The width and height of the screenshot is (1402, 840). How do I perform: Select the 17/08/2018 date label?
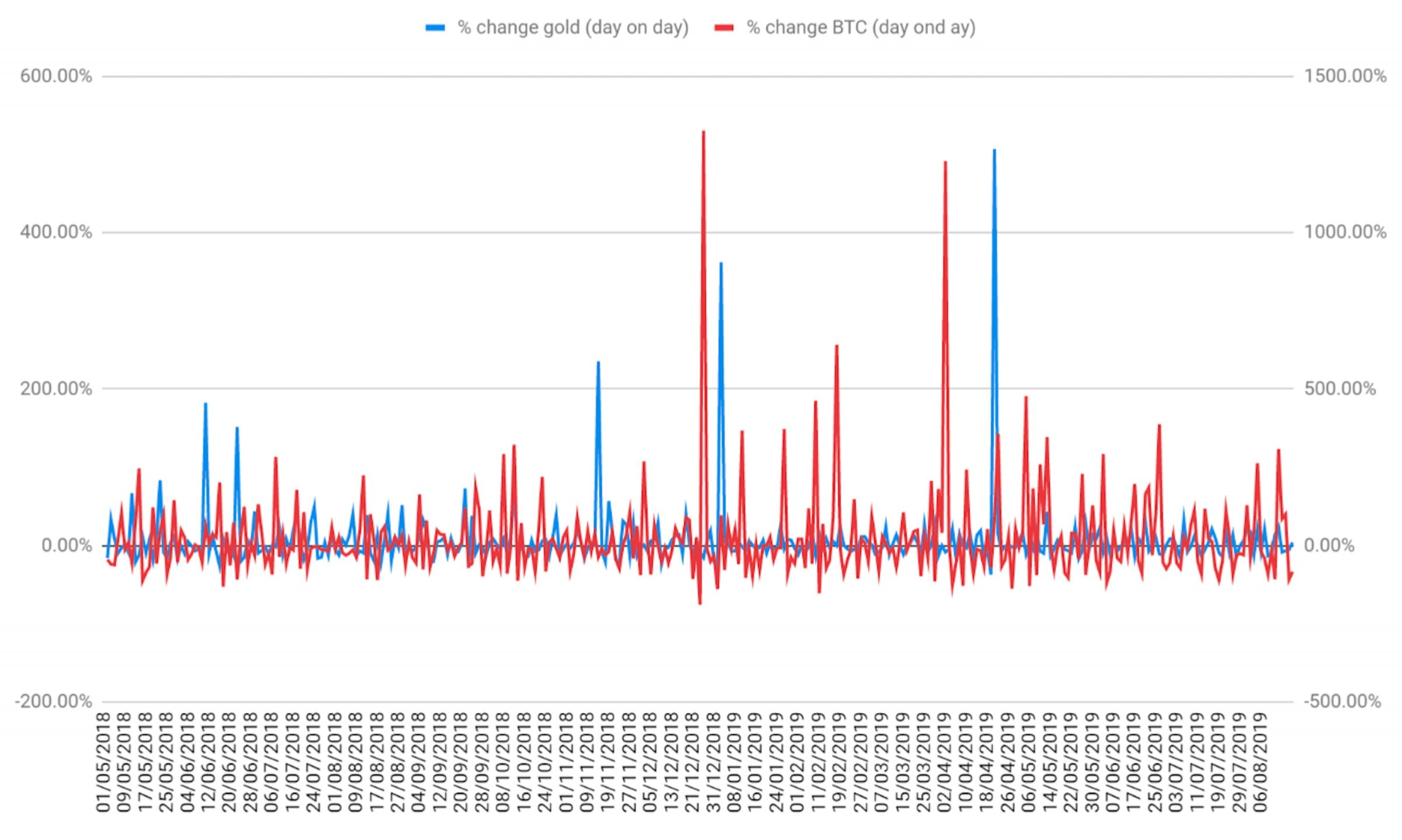(x=377, y=762)
